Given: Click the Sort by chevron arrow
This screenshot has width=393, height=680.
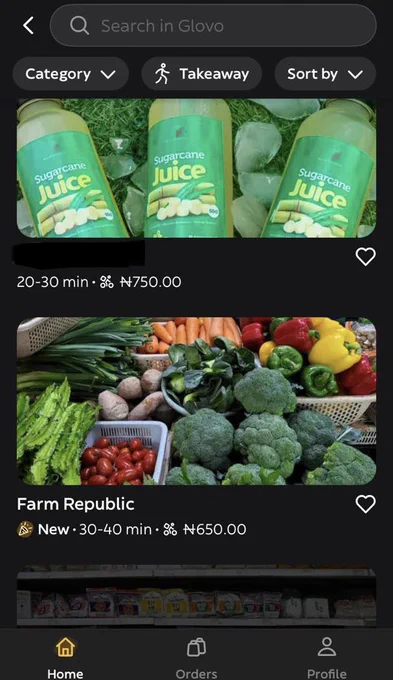Looking at the screenshot, I should (355, 75).
